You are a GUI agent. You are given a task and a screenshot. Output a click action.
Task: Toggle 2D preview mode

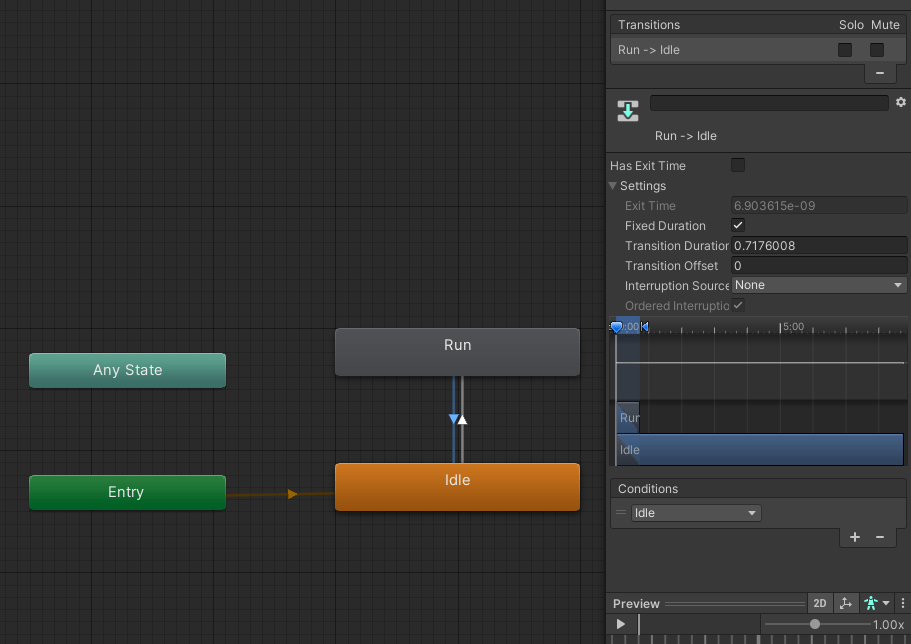820,603
